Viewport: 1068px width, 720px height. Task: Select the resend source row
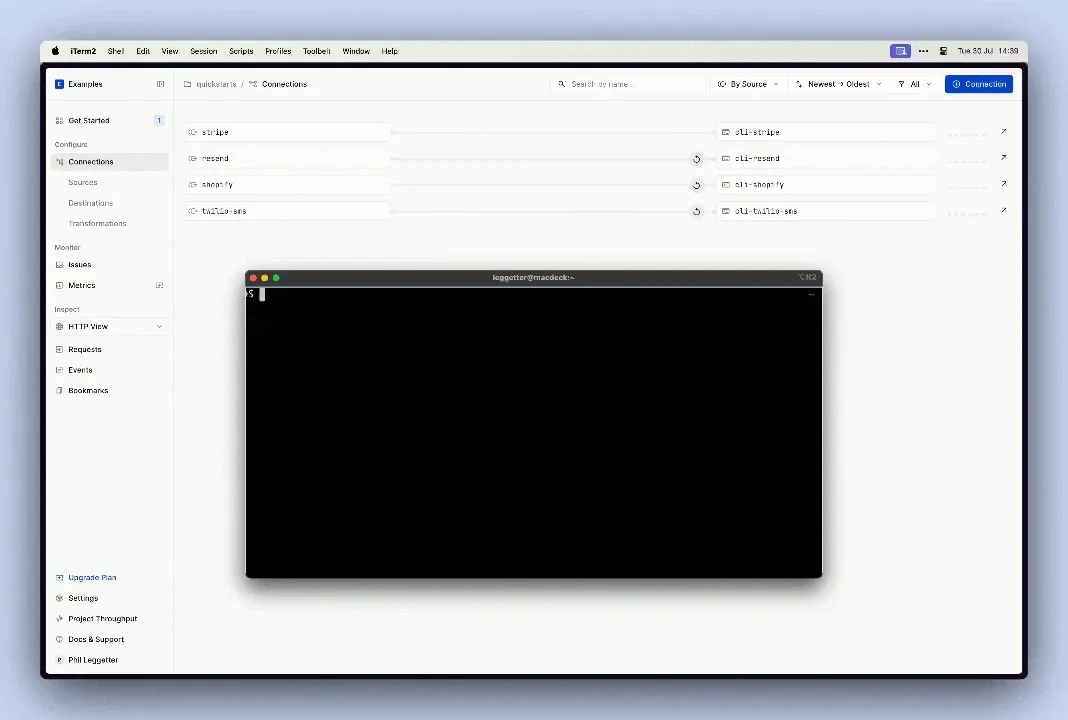(x=287, y=159)
